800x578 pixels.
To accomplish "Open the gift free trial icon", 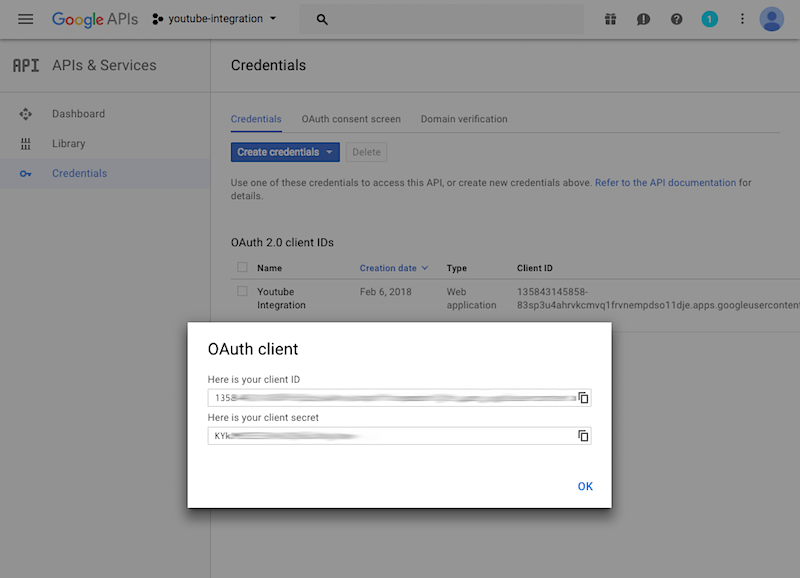I will point(611,19).
